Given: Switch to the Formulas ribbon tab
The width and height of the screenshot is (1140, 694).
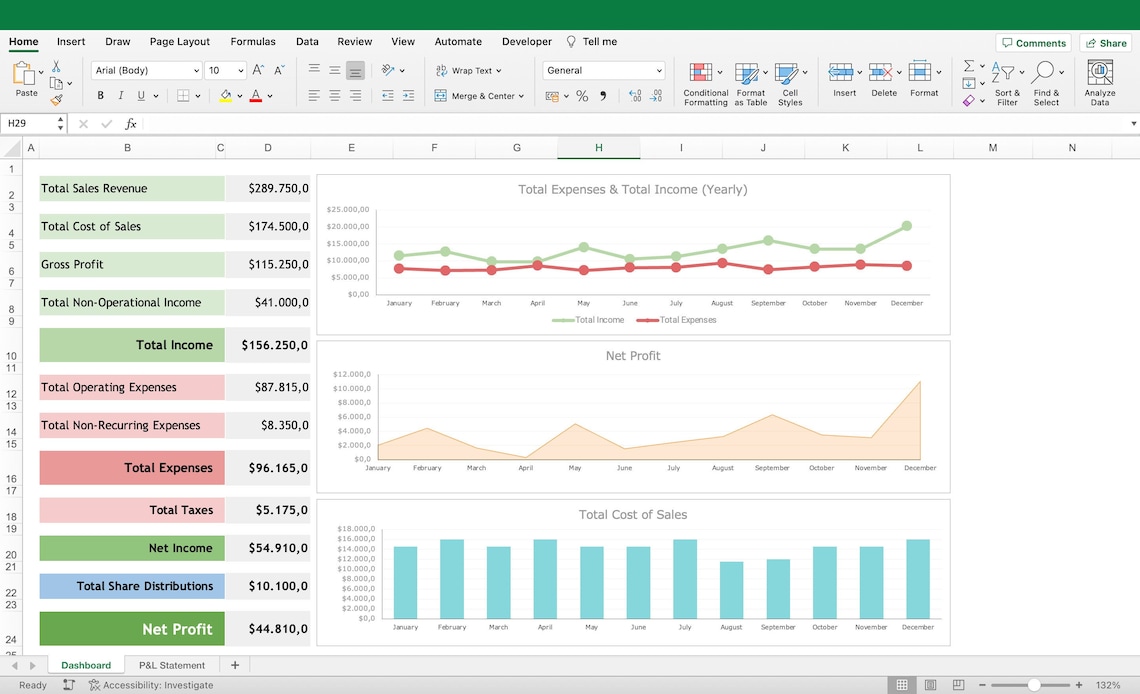Looking at the screenshot, I should 252,41.
